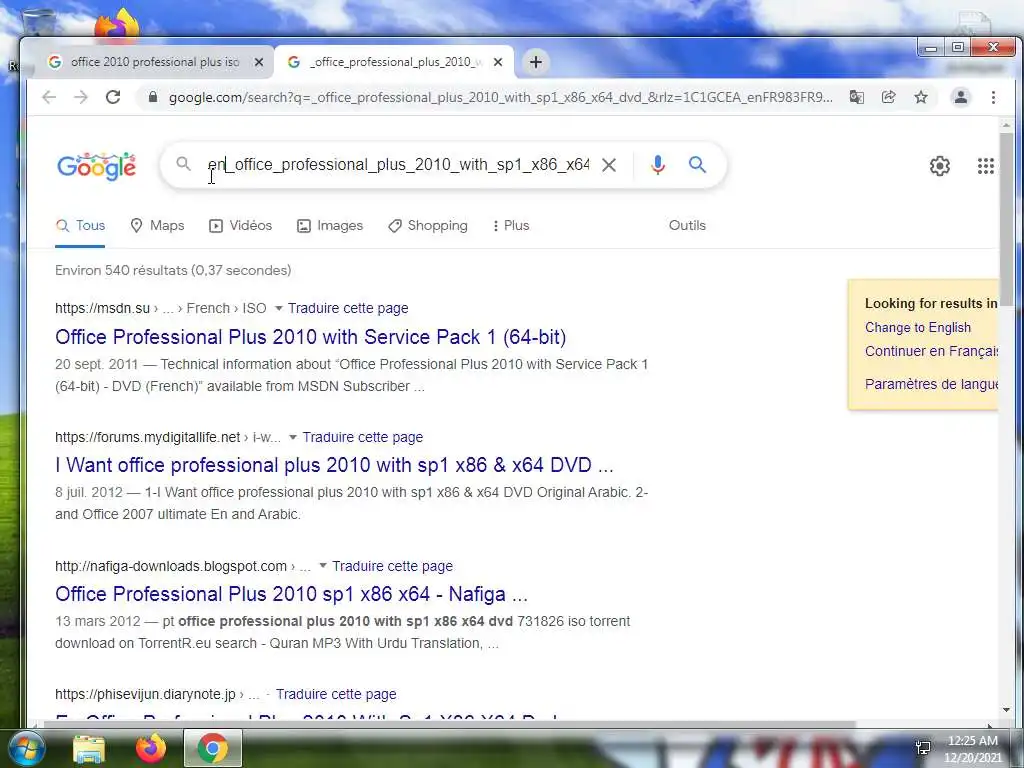The image size is (1024, 768).
Task: Click in the Google search input field
Action: 398,165
